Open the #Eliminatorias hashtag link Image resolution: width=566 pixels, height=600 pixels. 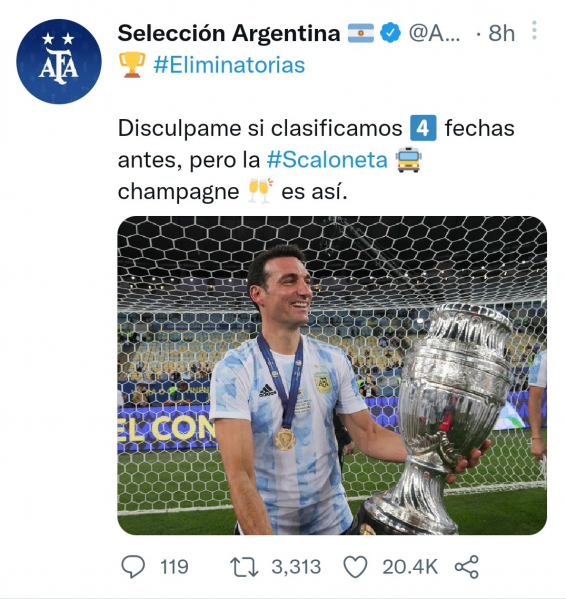229,65
